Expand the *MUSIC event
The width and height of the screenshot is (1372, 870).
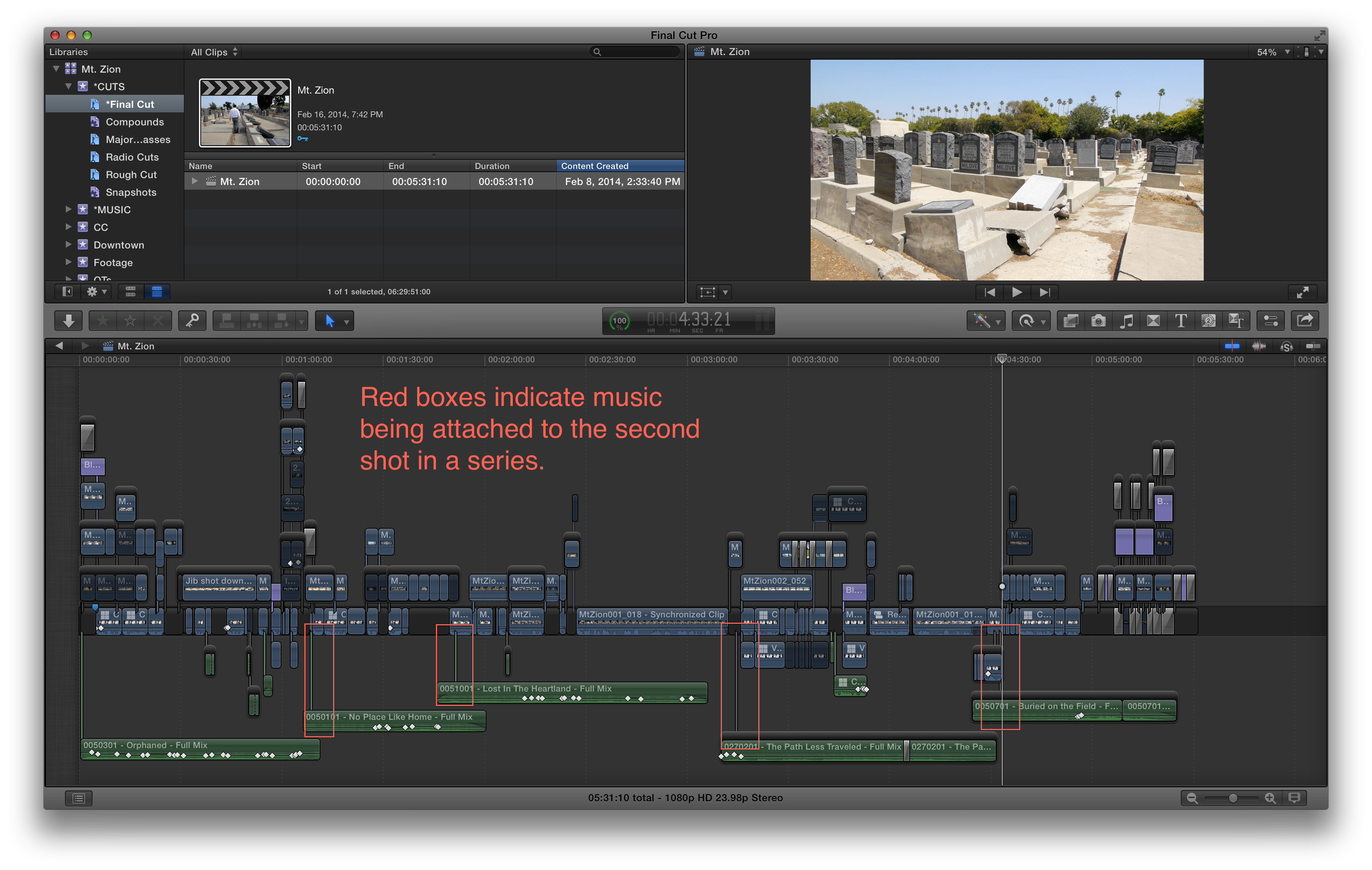(68, 210)
